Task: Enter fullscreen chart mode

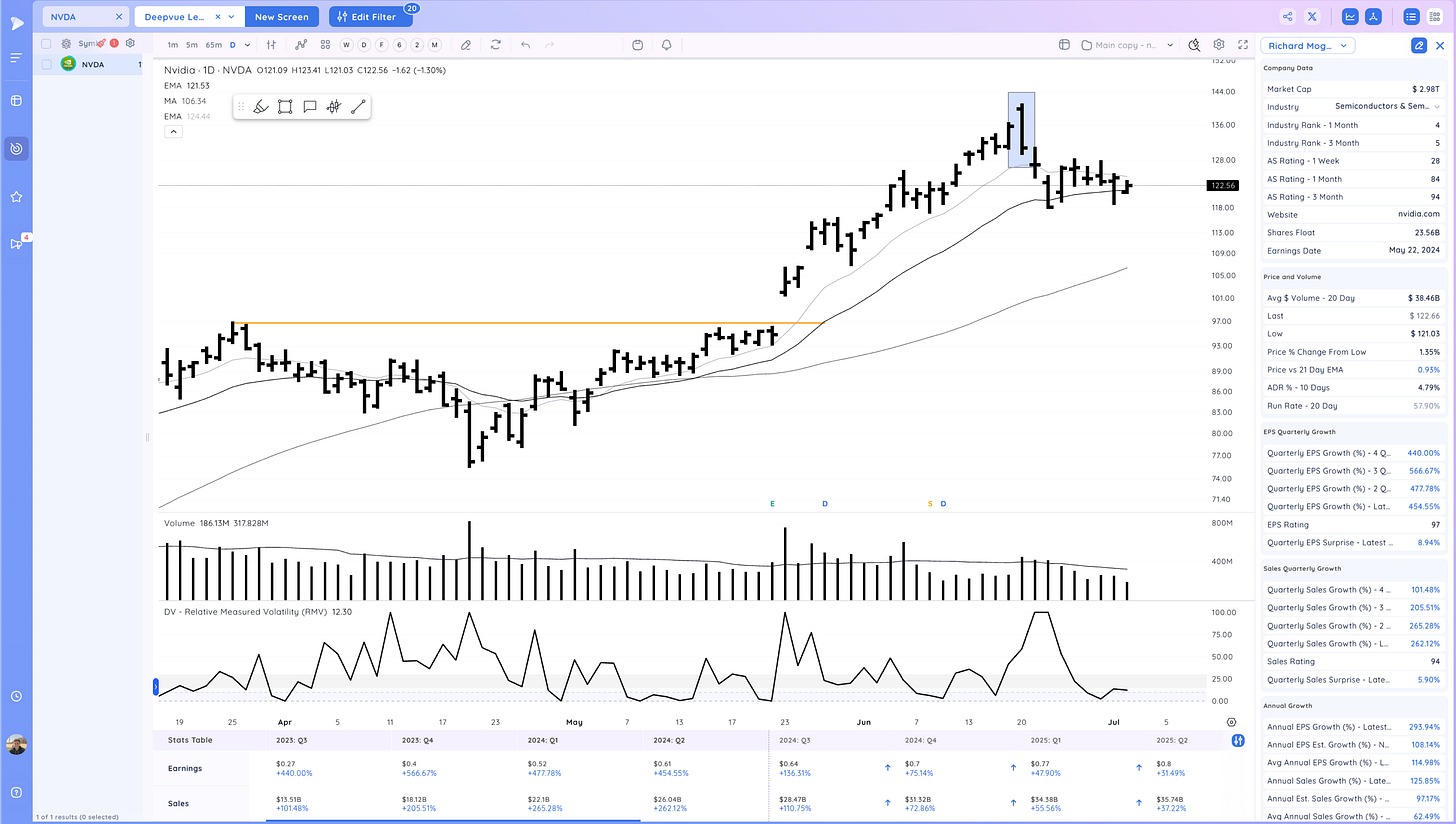Action: [x=1243, y=45]
